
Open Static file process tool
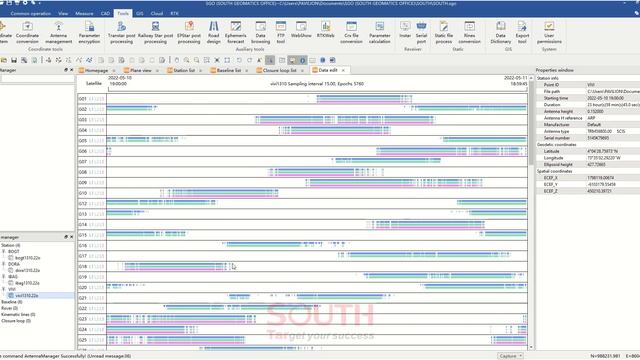444,32
